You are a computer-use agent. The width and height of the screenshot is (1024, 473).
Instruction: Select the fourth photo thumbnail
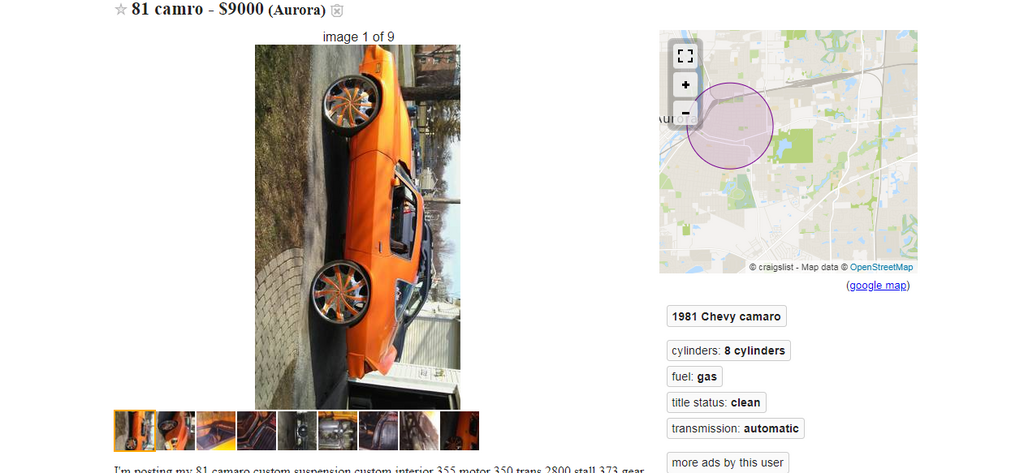coord(257,431)
